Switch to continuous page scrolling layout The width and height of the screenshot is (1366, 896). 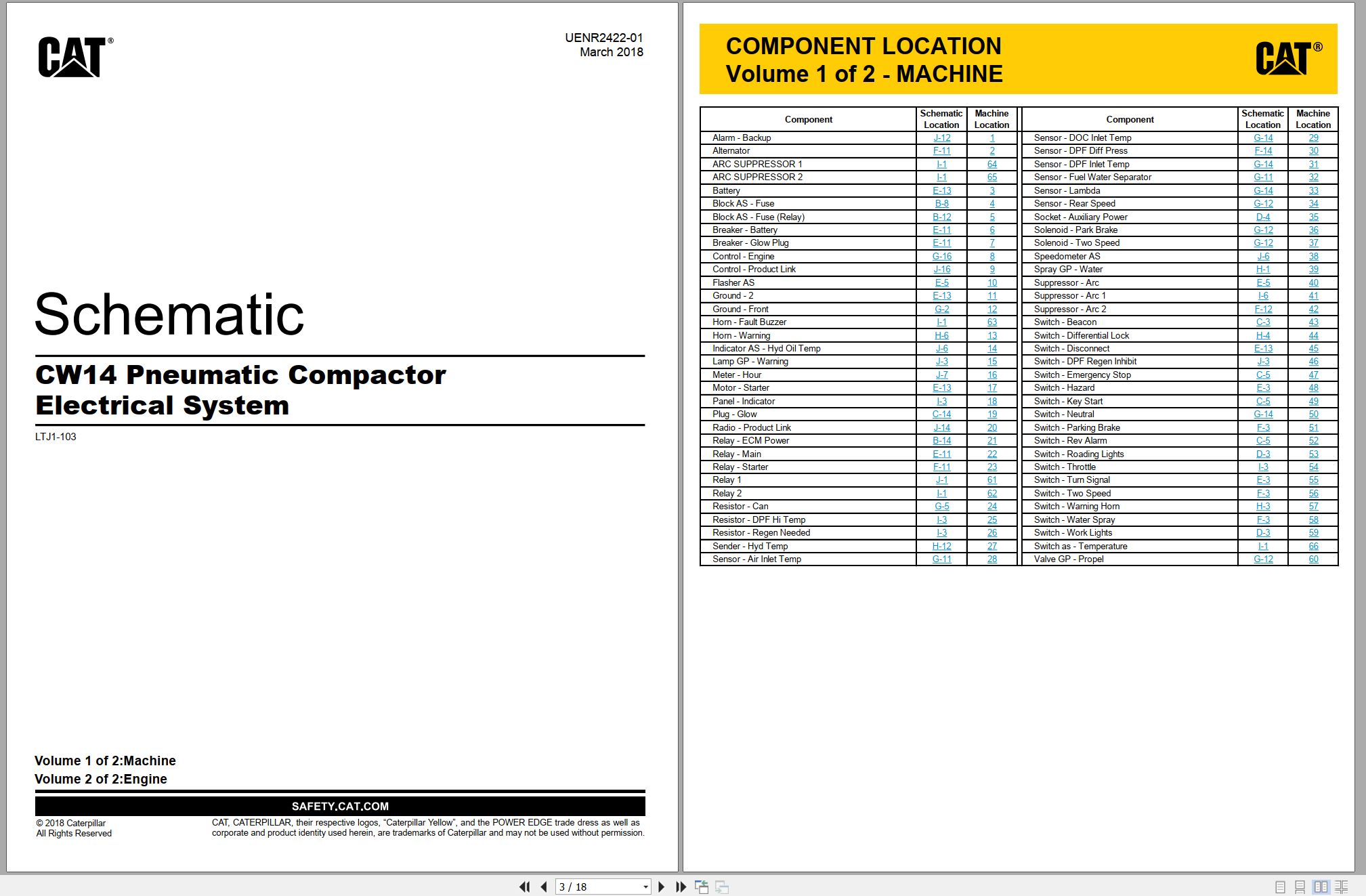pyautogui.click(x=1300, y=887)
